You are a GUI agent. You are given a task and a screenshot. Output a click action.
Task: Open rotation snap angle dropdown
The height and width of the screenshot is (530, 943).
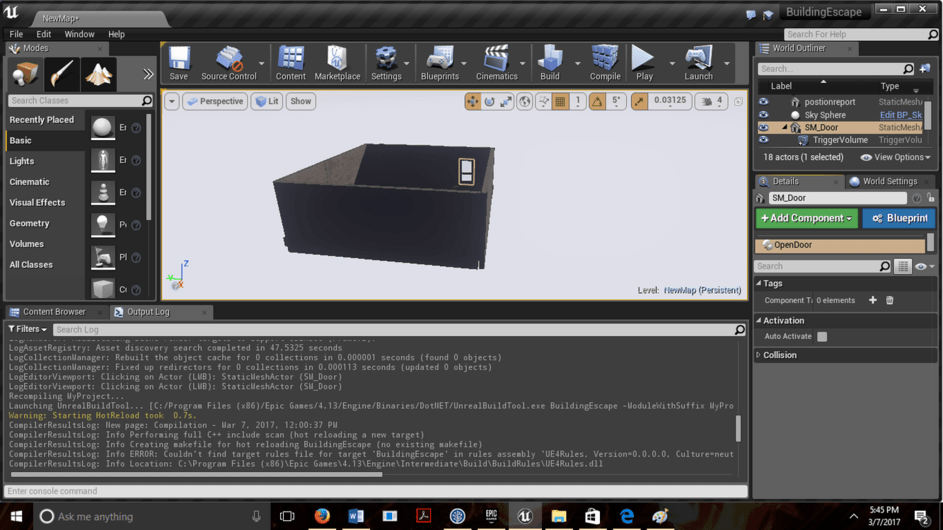point(616,101)
